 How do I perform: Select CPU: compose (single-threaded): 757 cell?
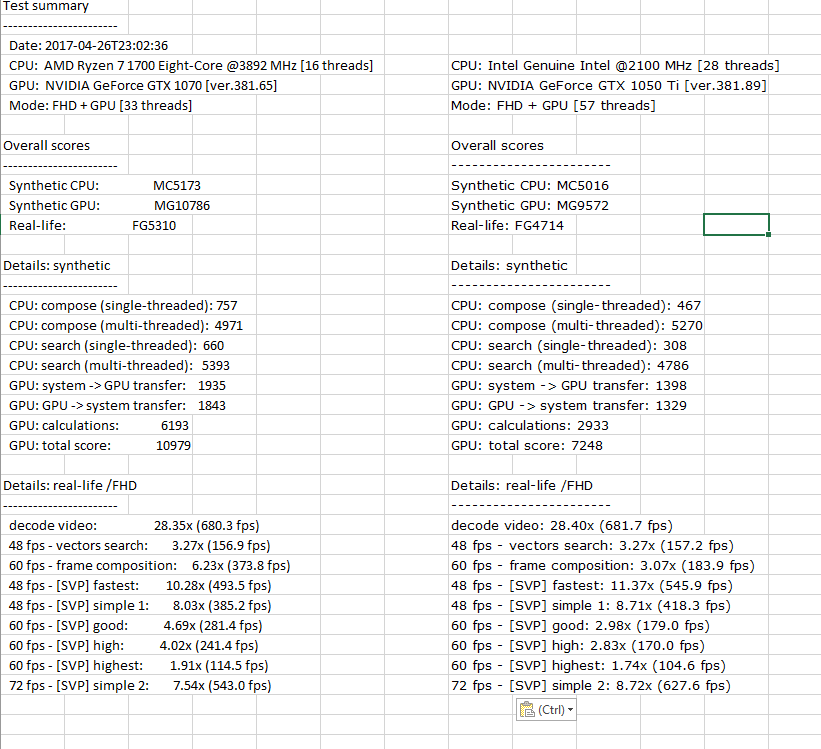coord(123,305)
